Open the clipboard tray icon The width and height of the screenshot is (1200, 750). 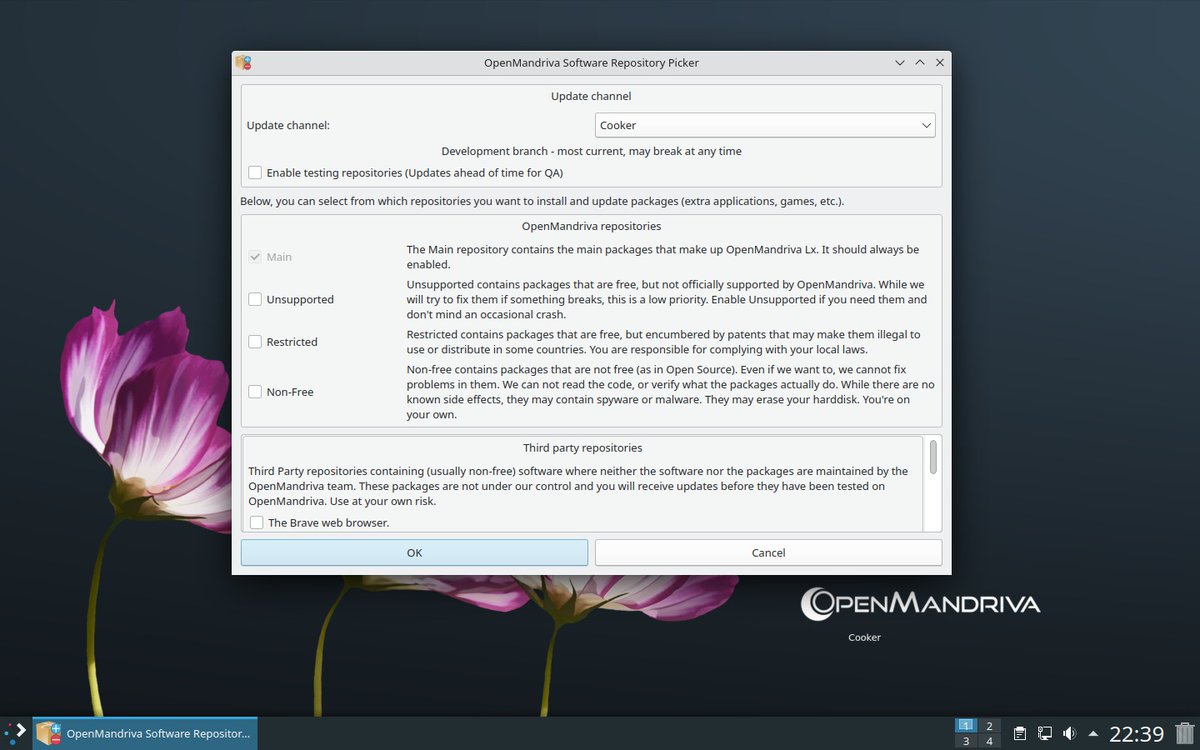tap(1019, 734)
